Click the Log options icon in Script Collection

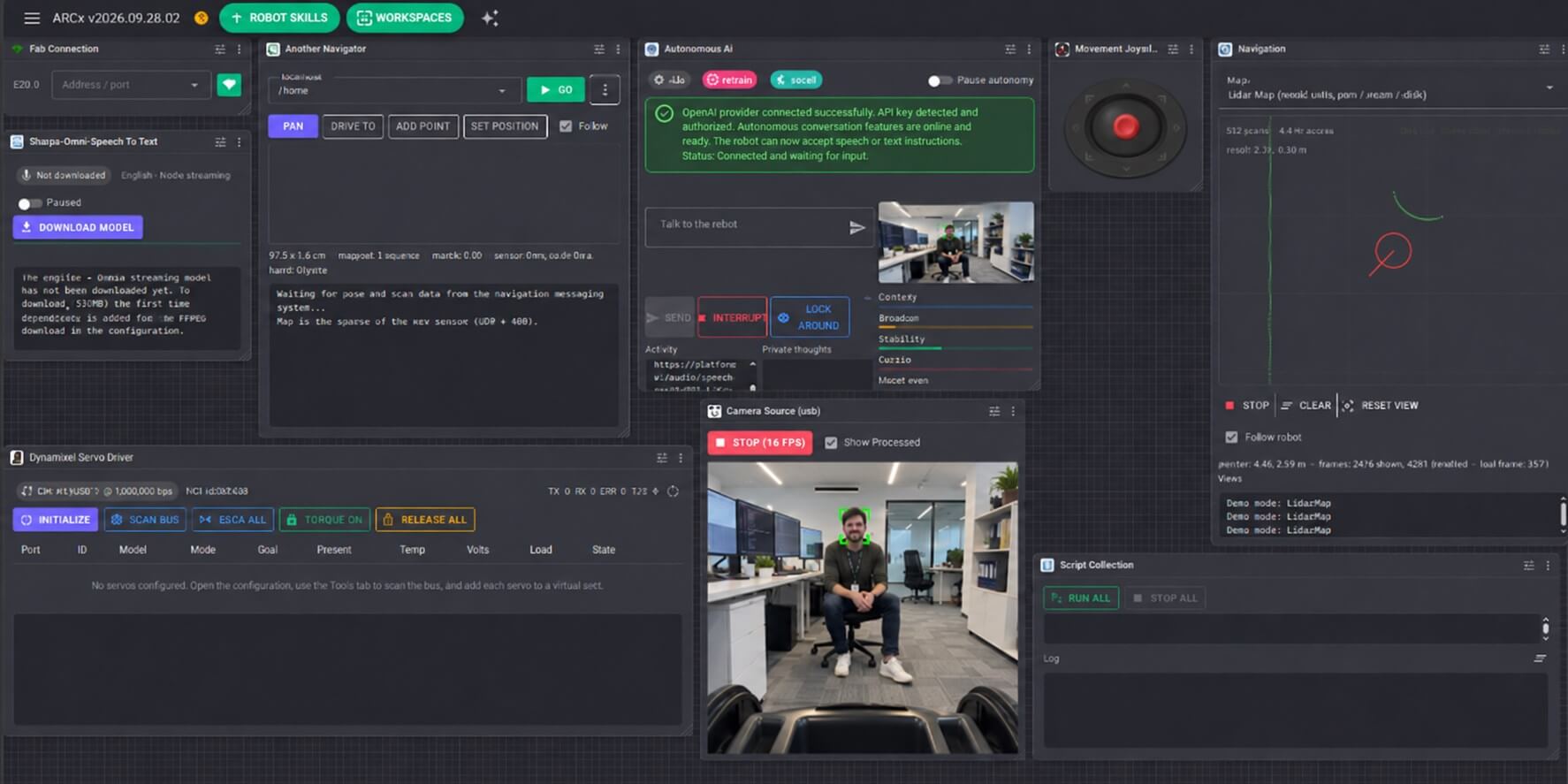1540,658
